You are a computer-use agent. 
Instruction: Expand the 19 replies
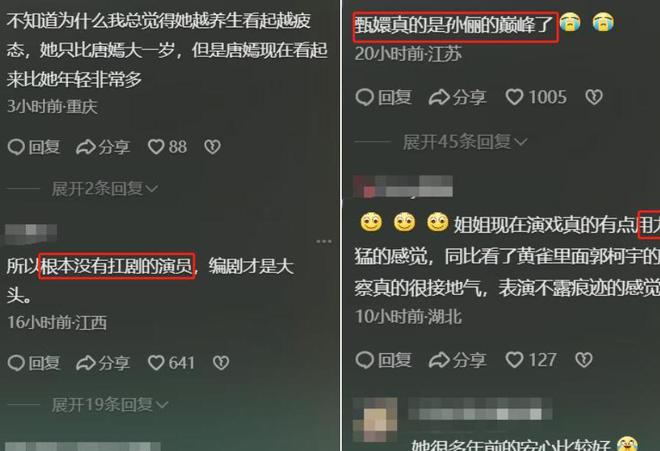109,405
